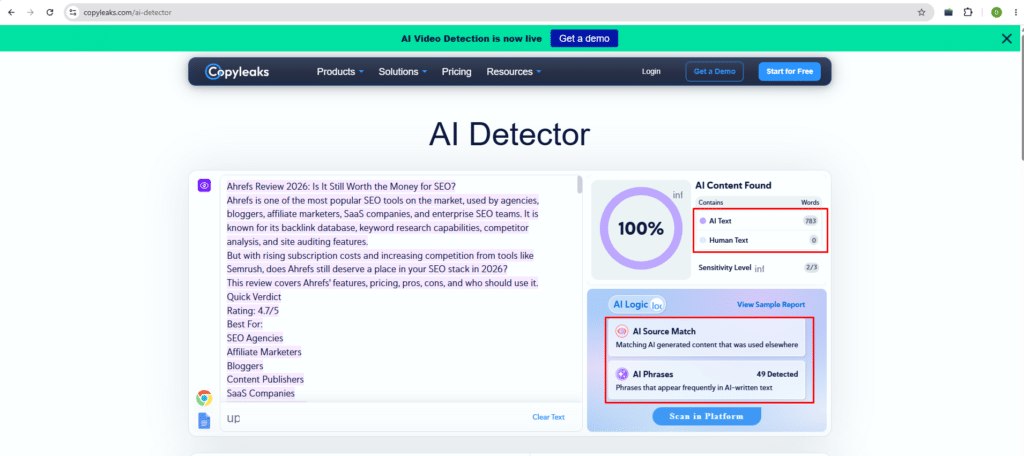Click the 'Content Publishers' line
The image size is (1024, 456).
tap(265, 380)
